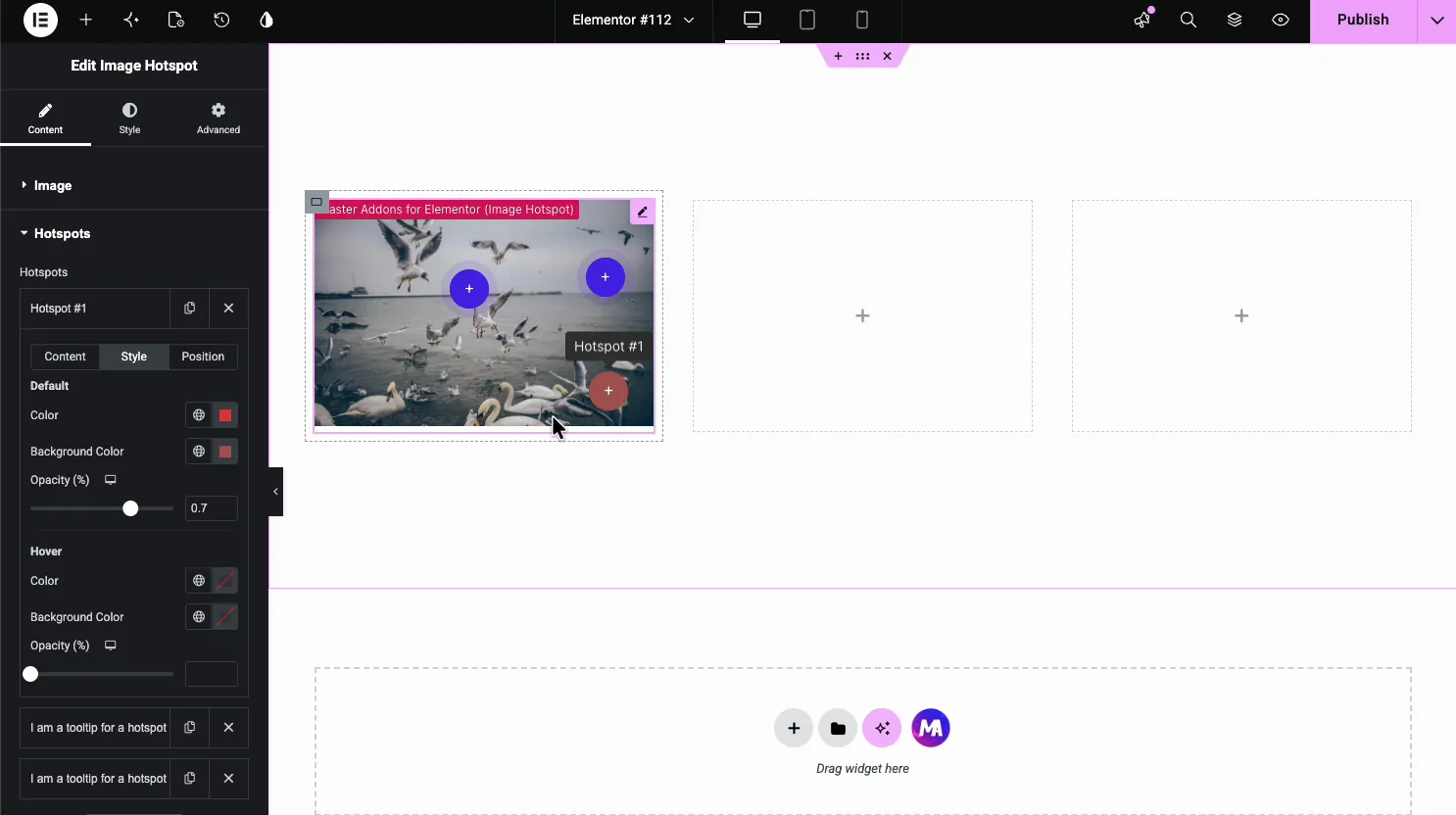
Task: Click the right blue hotspot marker
Action: [x=606, y=277]
